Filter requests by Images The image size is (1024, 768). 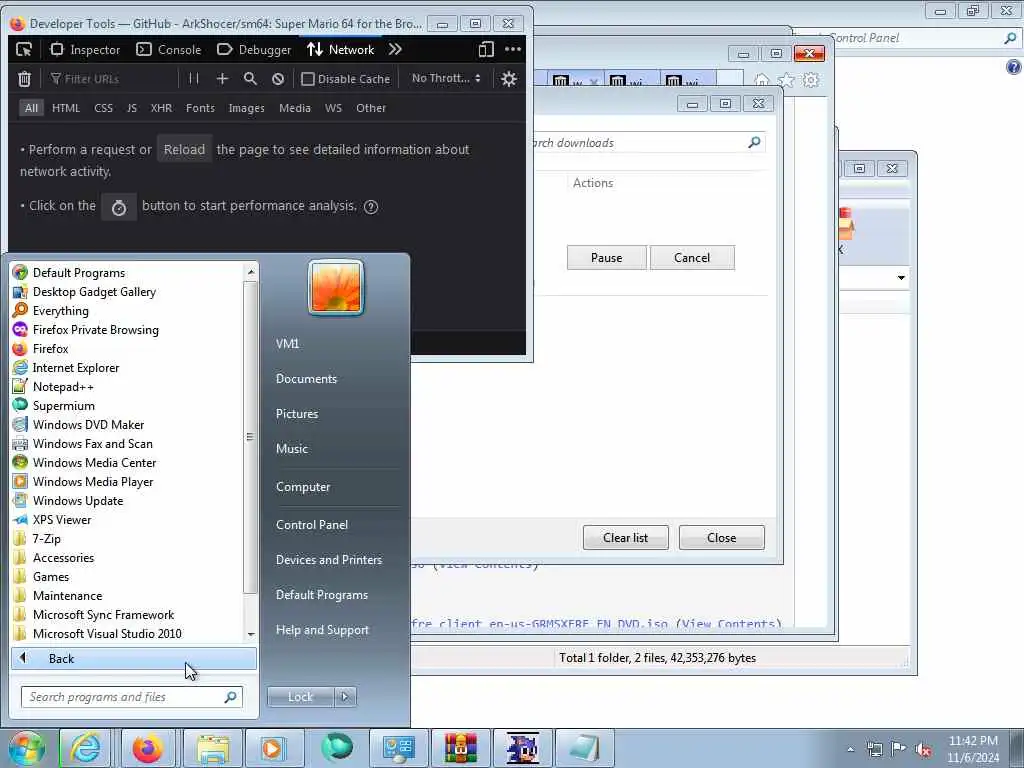click(246, 108)
